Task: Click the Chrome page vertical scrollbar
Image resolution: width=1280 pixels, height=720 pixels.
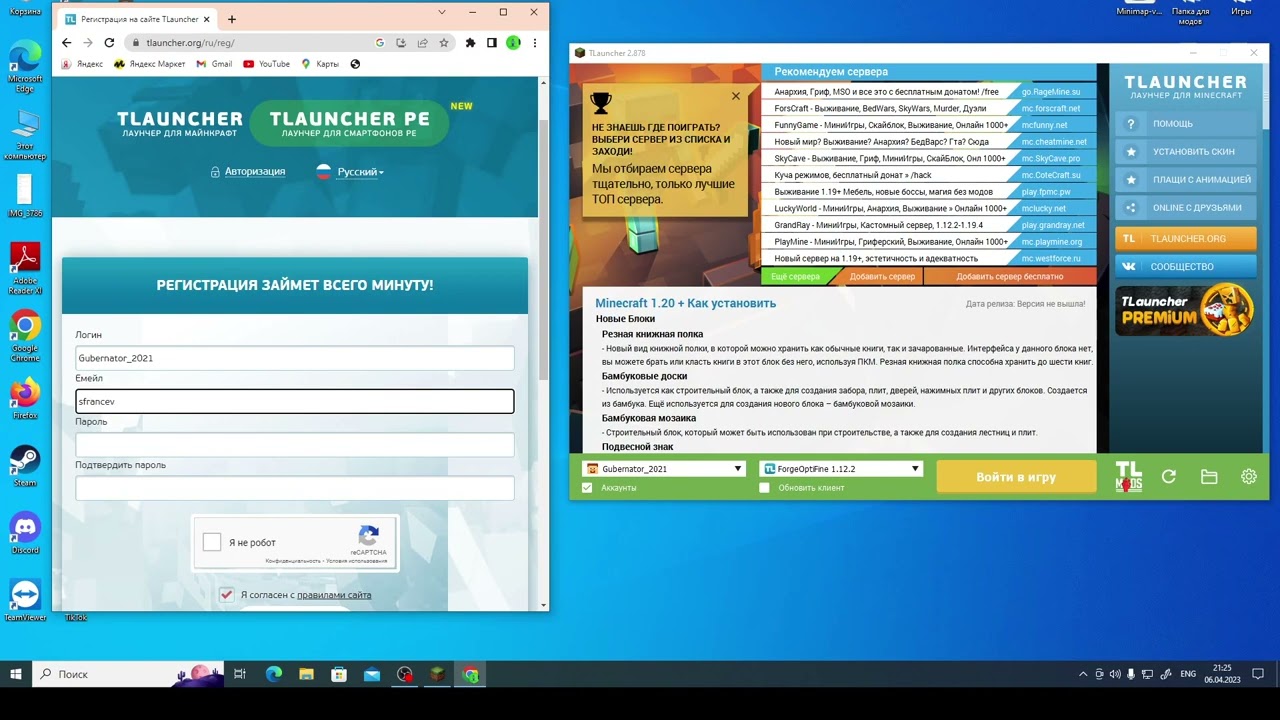Action: coord(544,250)
